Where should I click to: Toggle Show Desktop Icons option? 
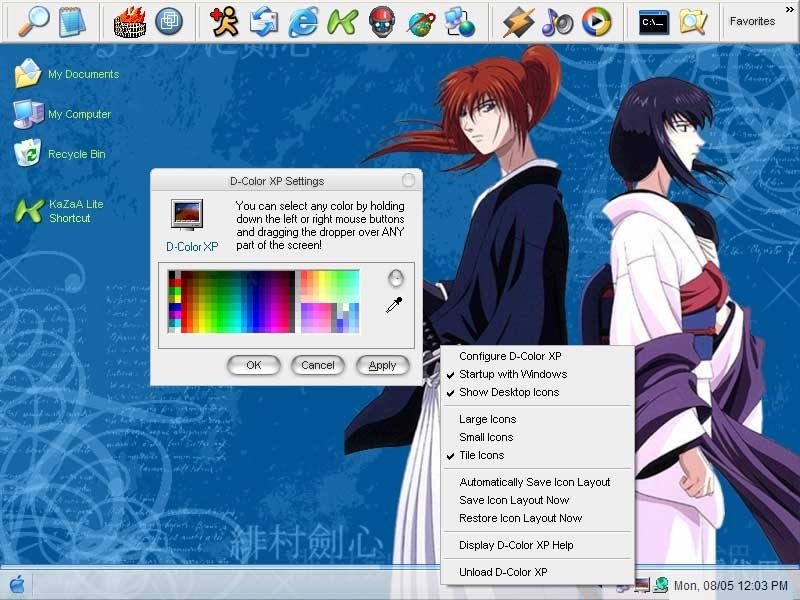pyautogui.click(x=537, y=392)
